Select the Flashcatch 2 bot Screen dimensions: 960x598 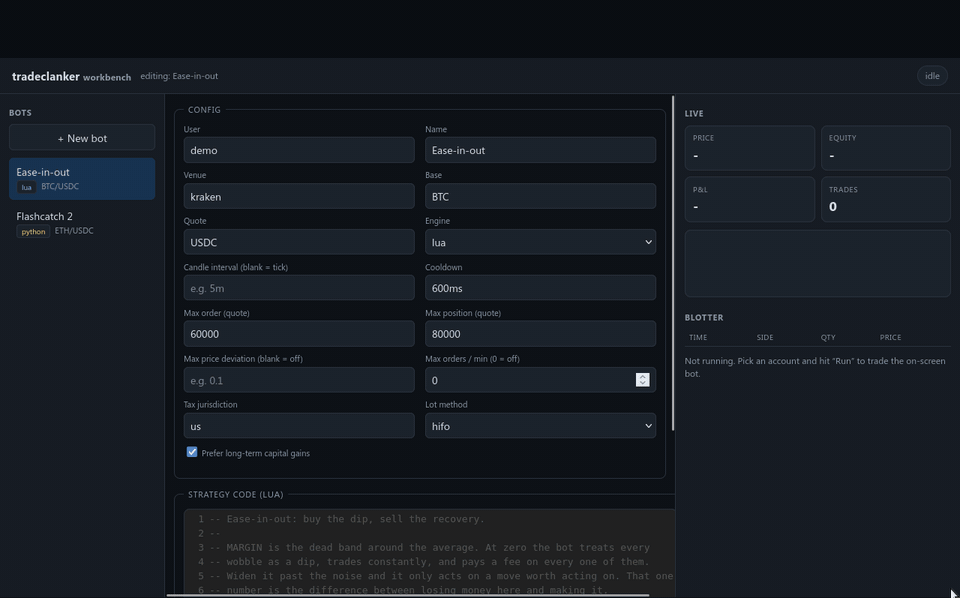click(x=82, y=223)
